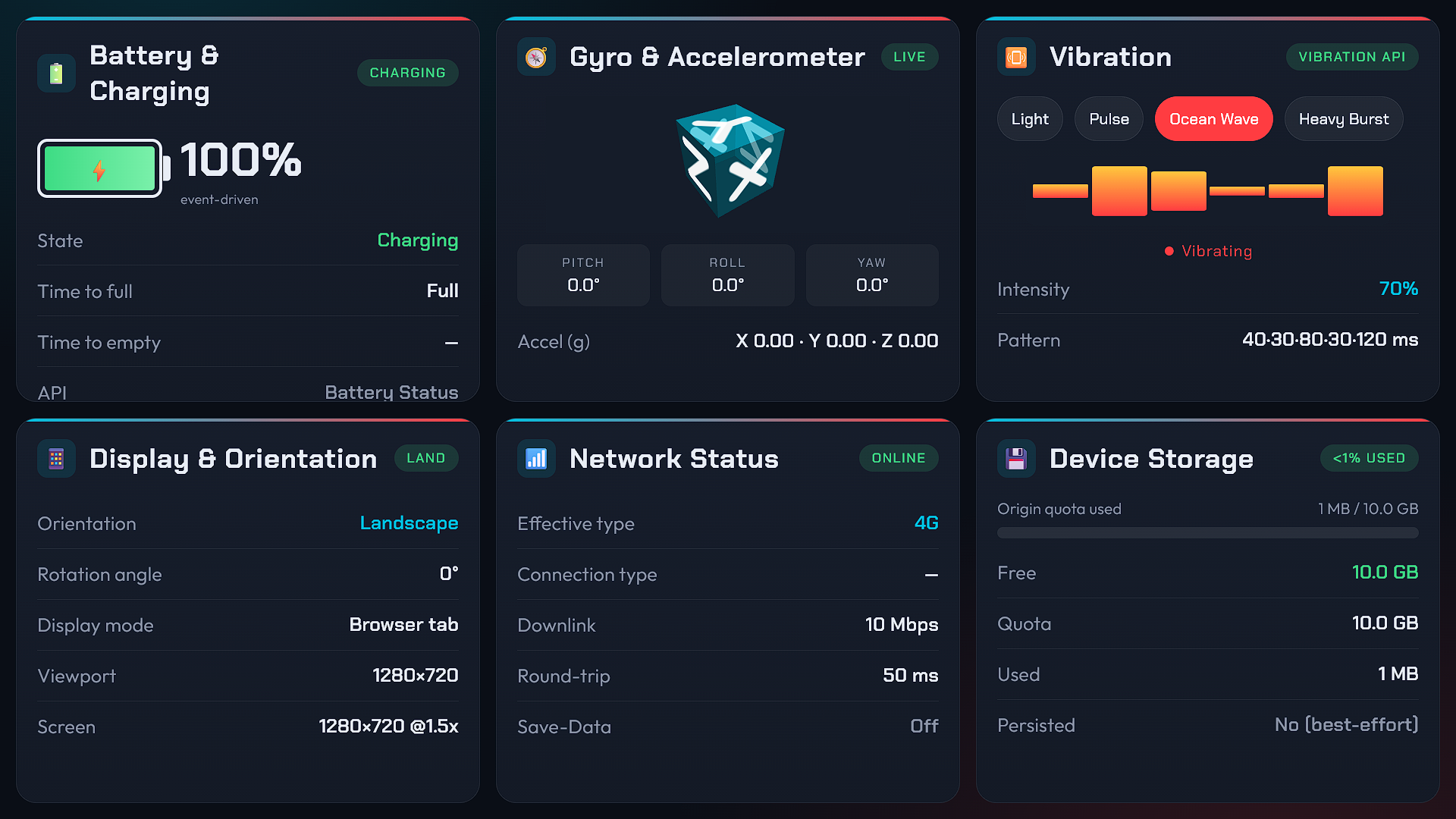Image resolution: width=1456 pixels, height=819 pixels.
Task: Select the Heavy Burst vibration pattern
Action: pyautogui.click(x=1344, y=119)
